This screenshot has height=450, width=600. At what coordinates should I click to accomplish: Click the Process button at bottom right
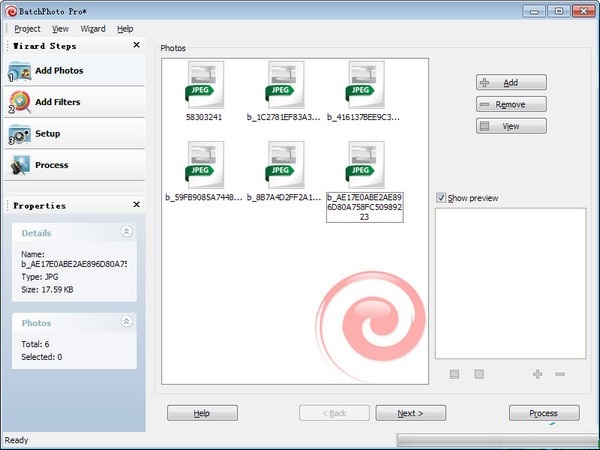coord(544,413)
